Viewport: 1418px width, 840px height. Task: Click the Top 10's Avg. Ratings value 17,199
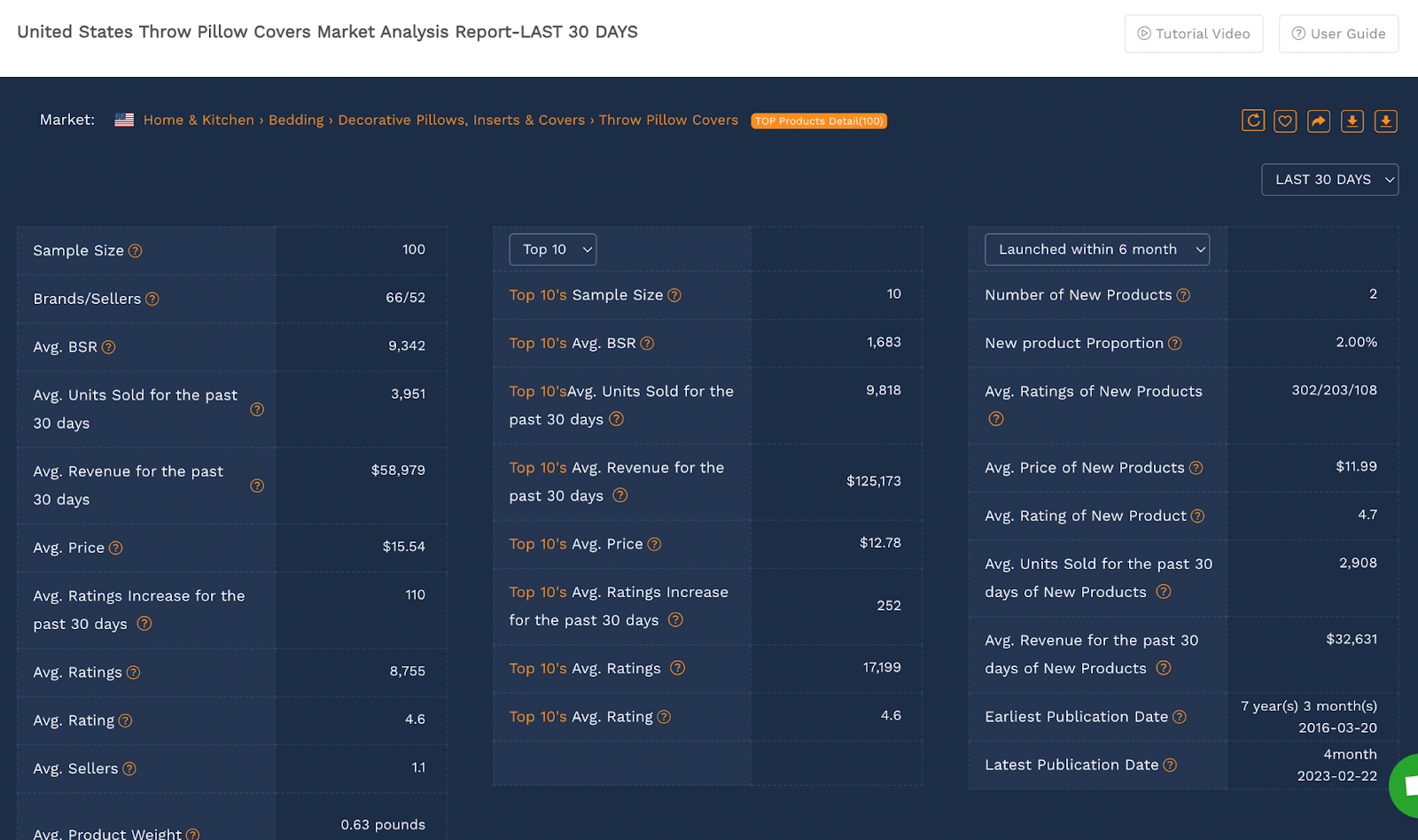[x=882, y=667]
